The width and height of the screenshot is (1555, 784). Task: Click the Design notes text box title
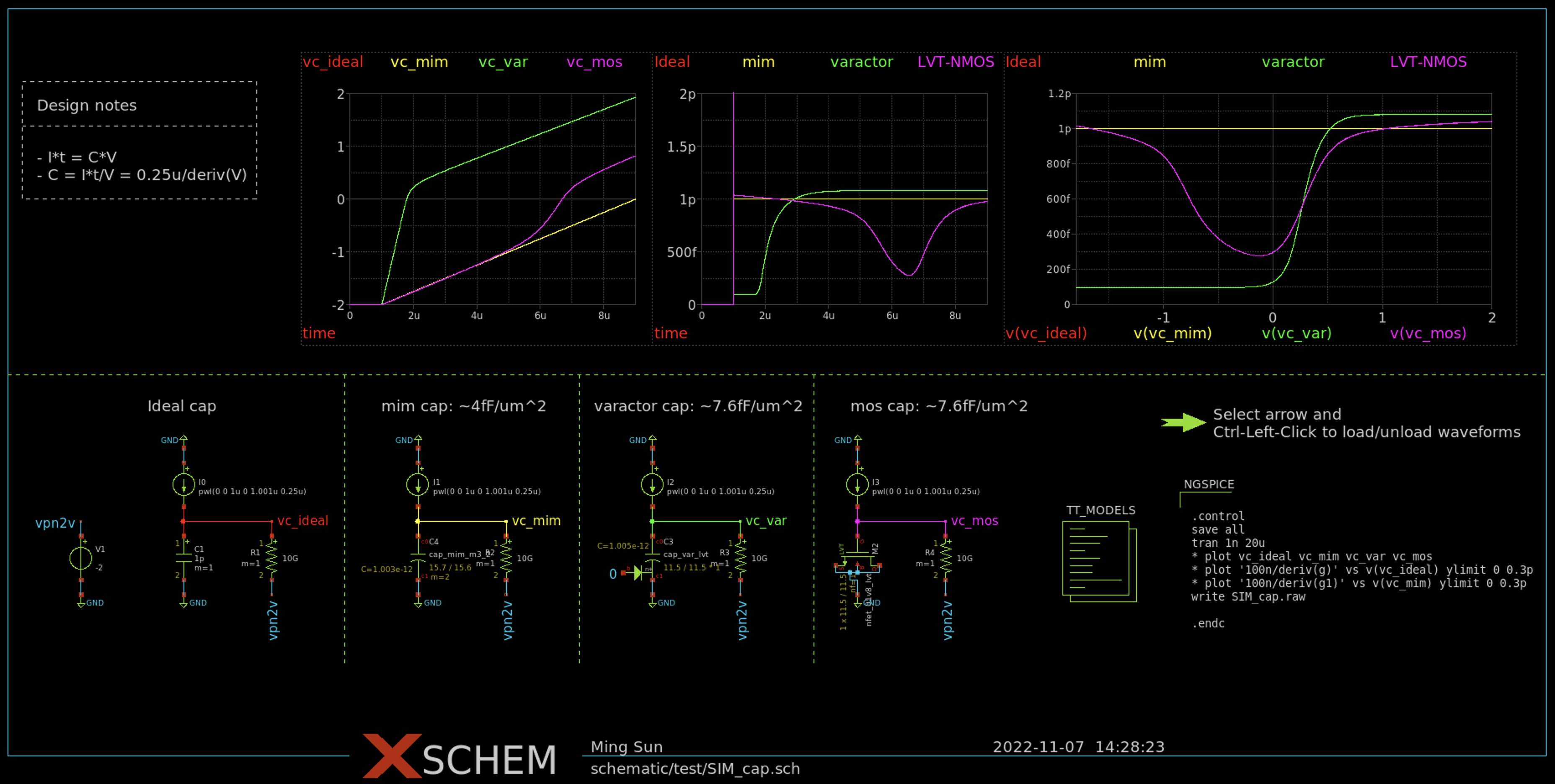[87, 105]
